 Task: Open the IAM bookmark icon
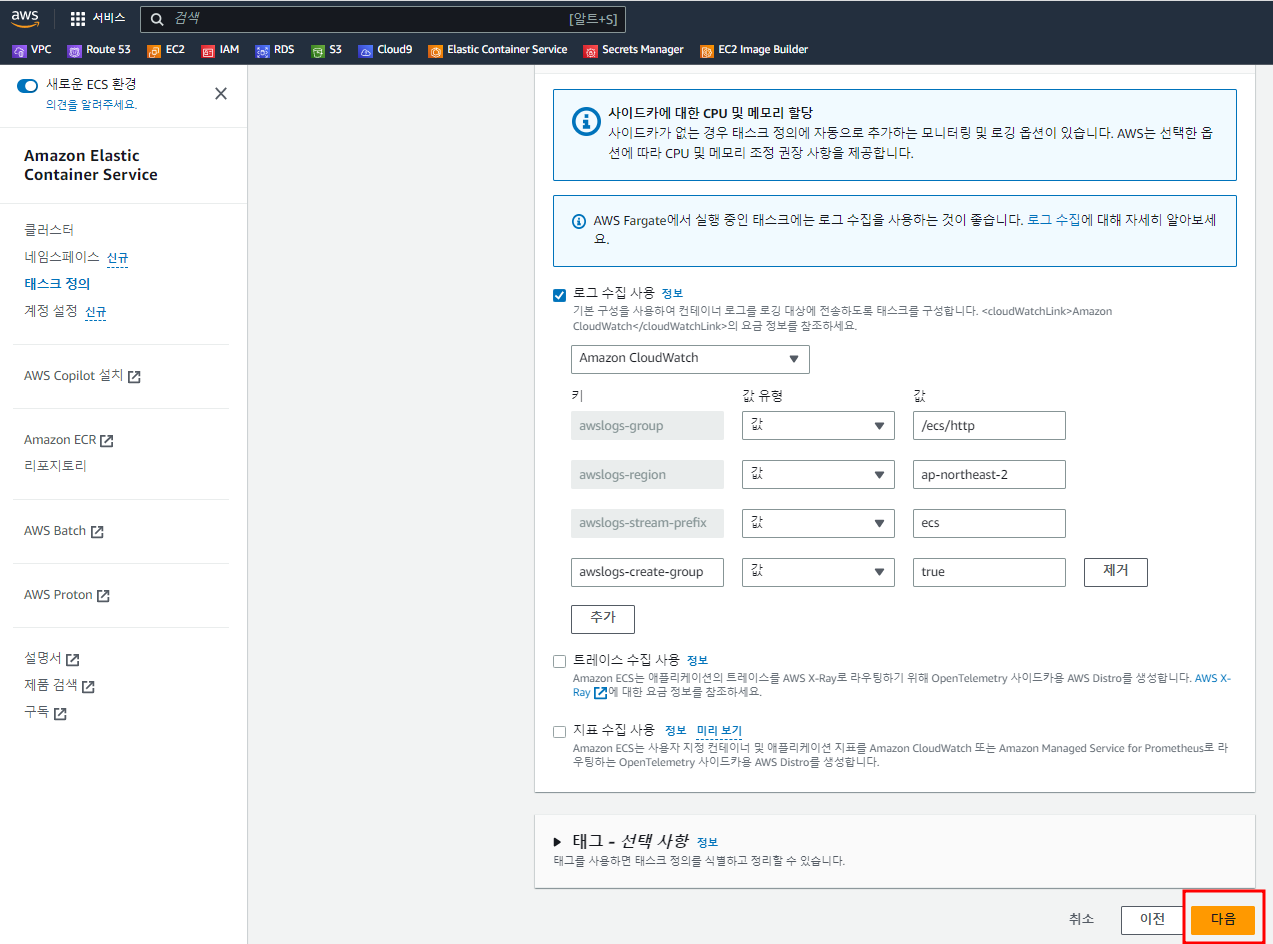pos(208,50)
